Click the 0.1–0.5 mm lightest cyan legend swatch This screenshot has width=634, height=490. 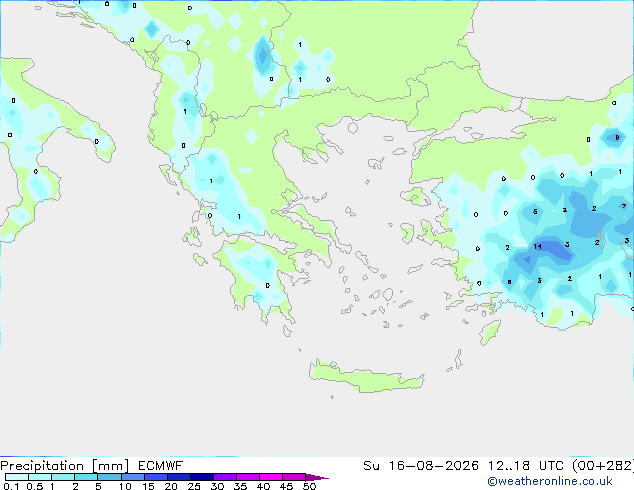pos(17,477)
